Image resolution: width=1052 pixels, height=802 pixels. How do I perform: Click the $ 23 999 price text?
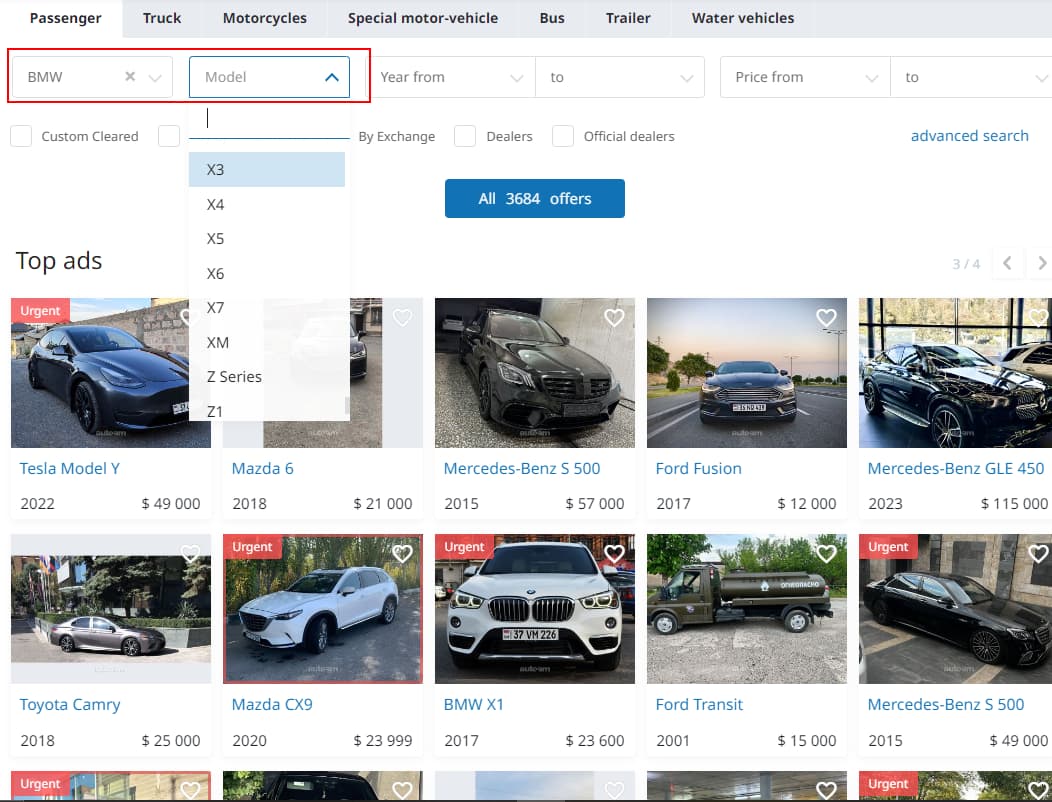point(382,740)
